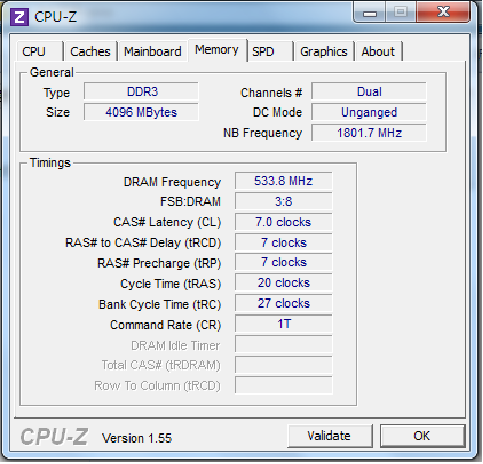Close the CPU-Z window
The height and width of the screenshot is (464, 483).
(x=443, y=13)
